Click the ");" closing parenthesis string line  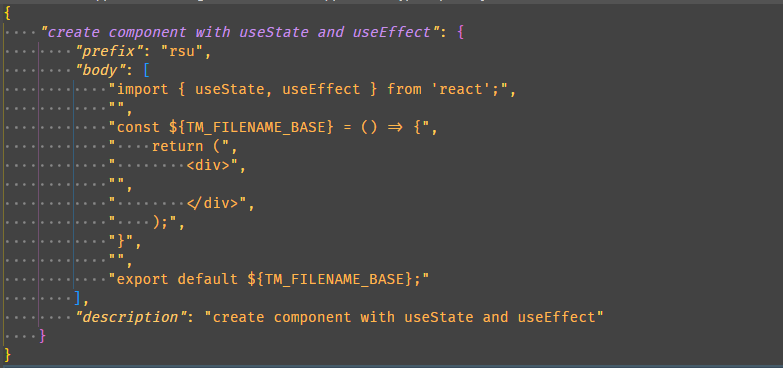147,223
